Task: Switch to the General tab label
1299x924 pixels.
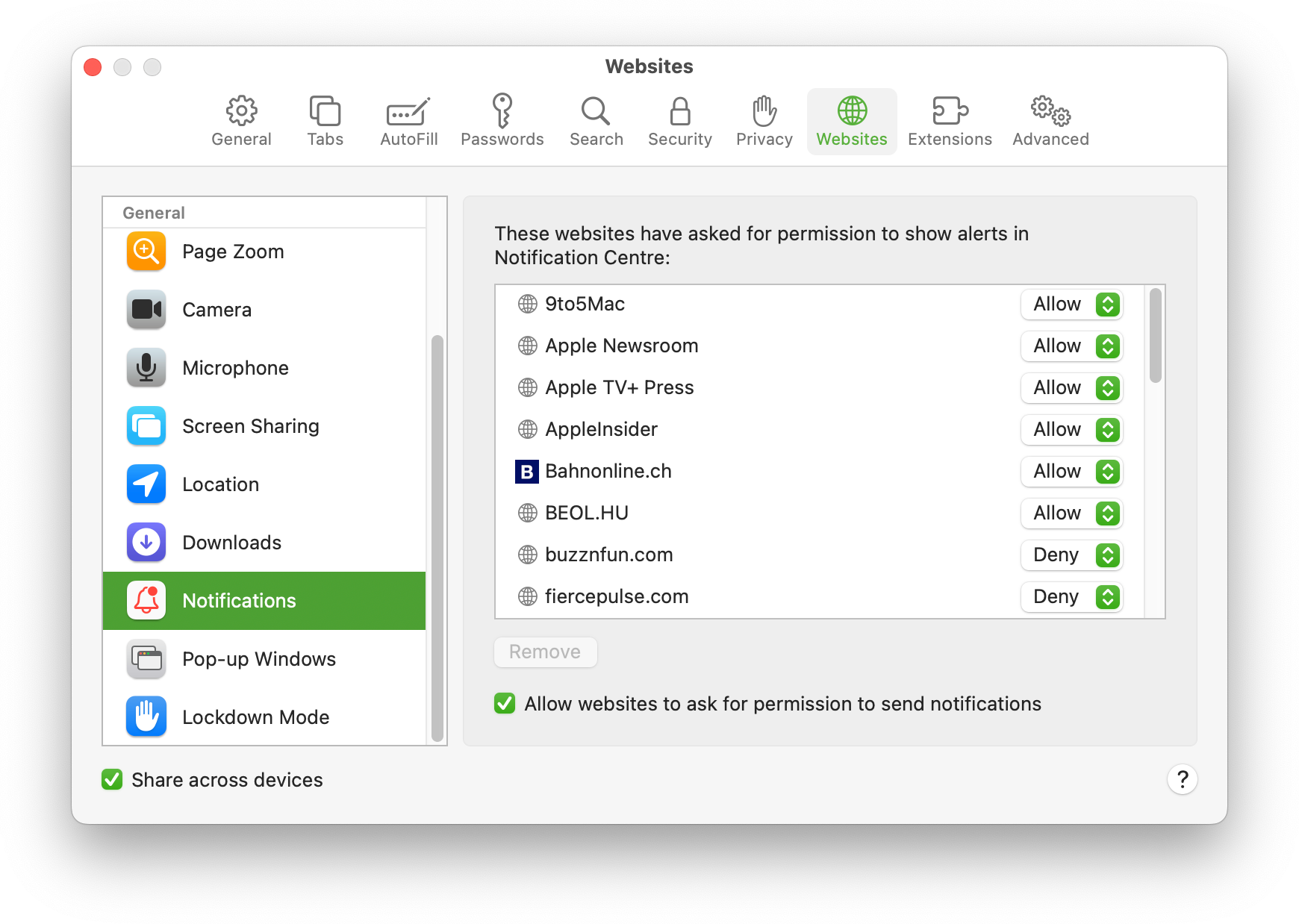Action: click(241, 140)
